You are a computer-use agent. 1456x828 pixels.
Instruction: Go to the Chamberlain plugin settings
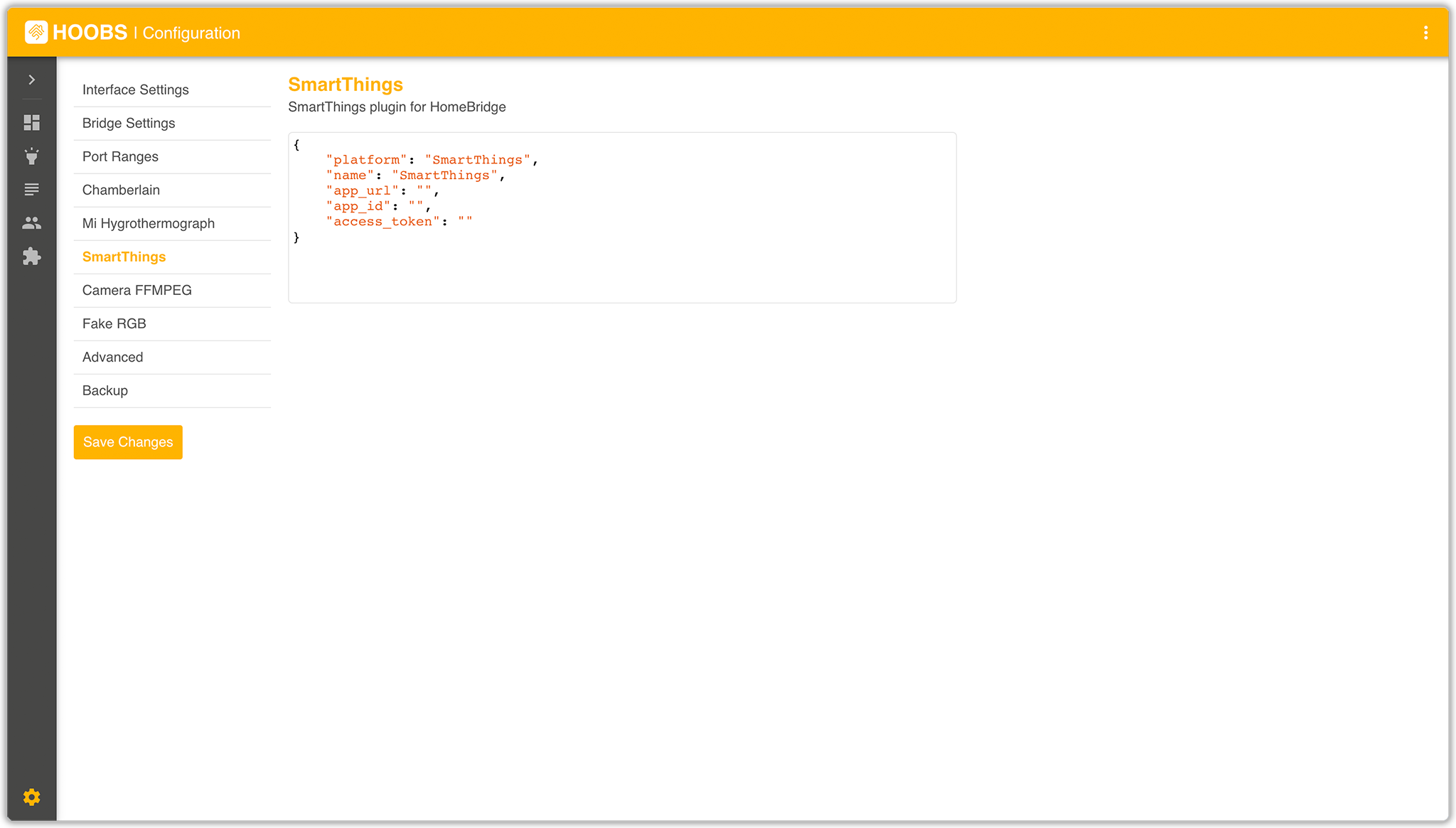click(121, 190)
